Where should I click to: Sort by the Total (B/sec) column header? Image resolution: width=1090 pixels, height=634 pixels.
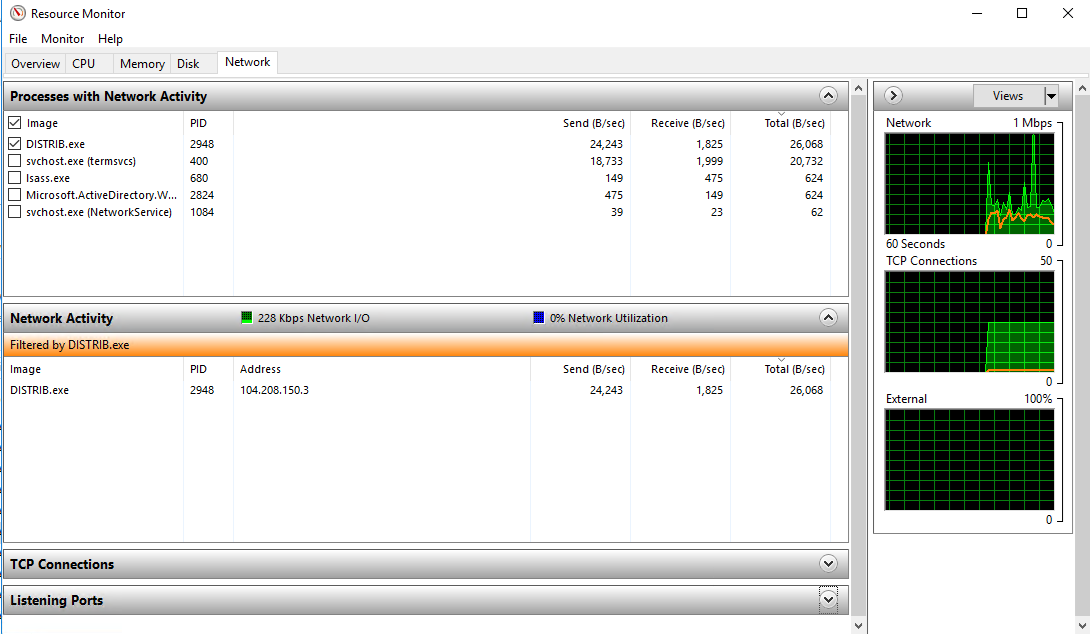(x=794, y=122)
